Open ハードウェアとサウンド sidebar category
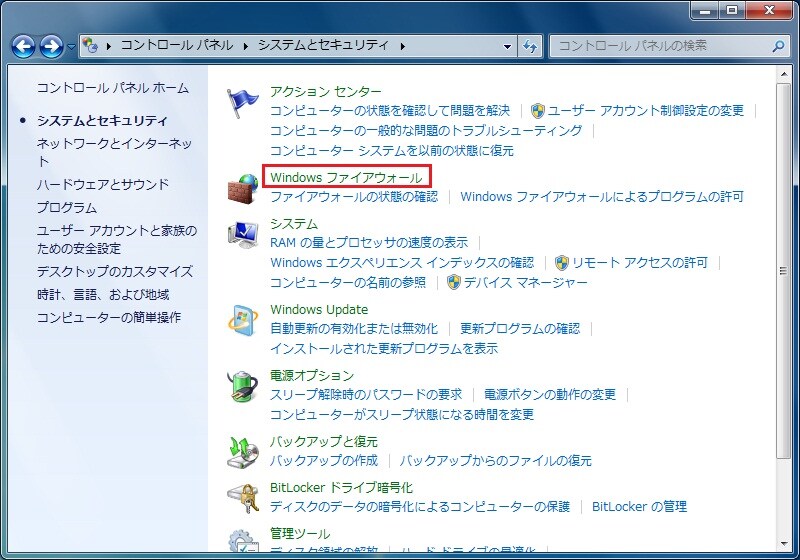Image resolution: width=800 pixels, height=560 pixels. 103,184
